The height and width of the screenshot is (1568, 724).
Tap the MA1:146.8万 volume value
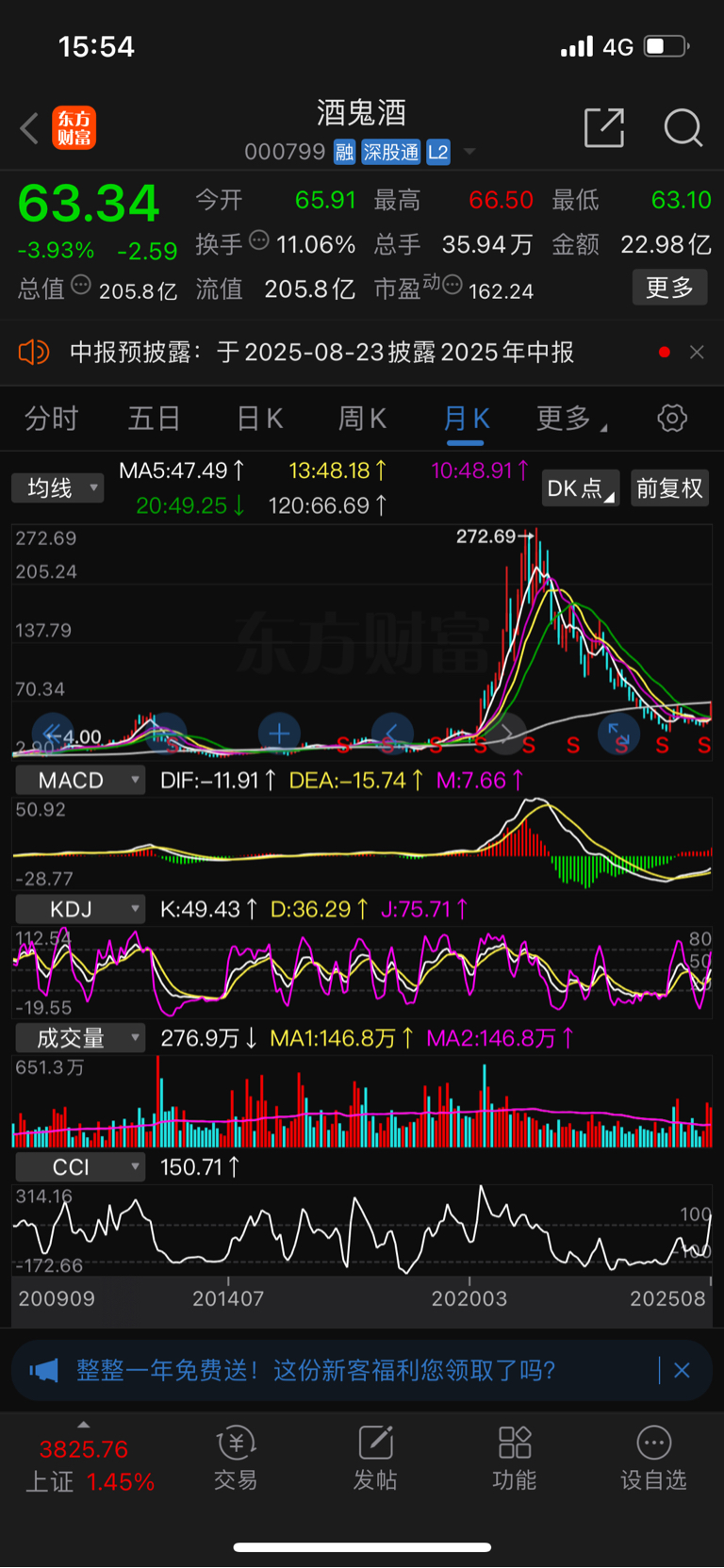[341, 1038]
